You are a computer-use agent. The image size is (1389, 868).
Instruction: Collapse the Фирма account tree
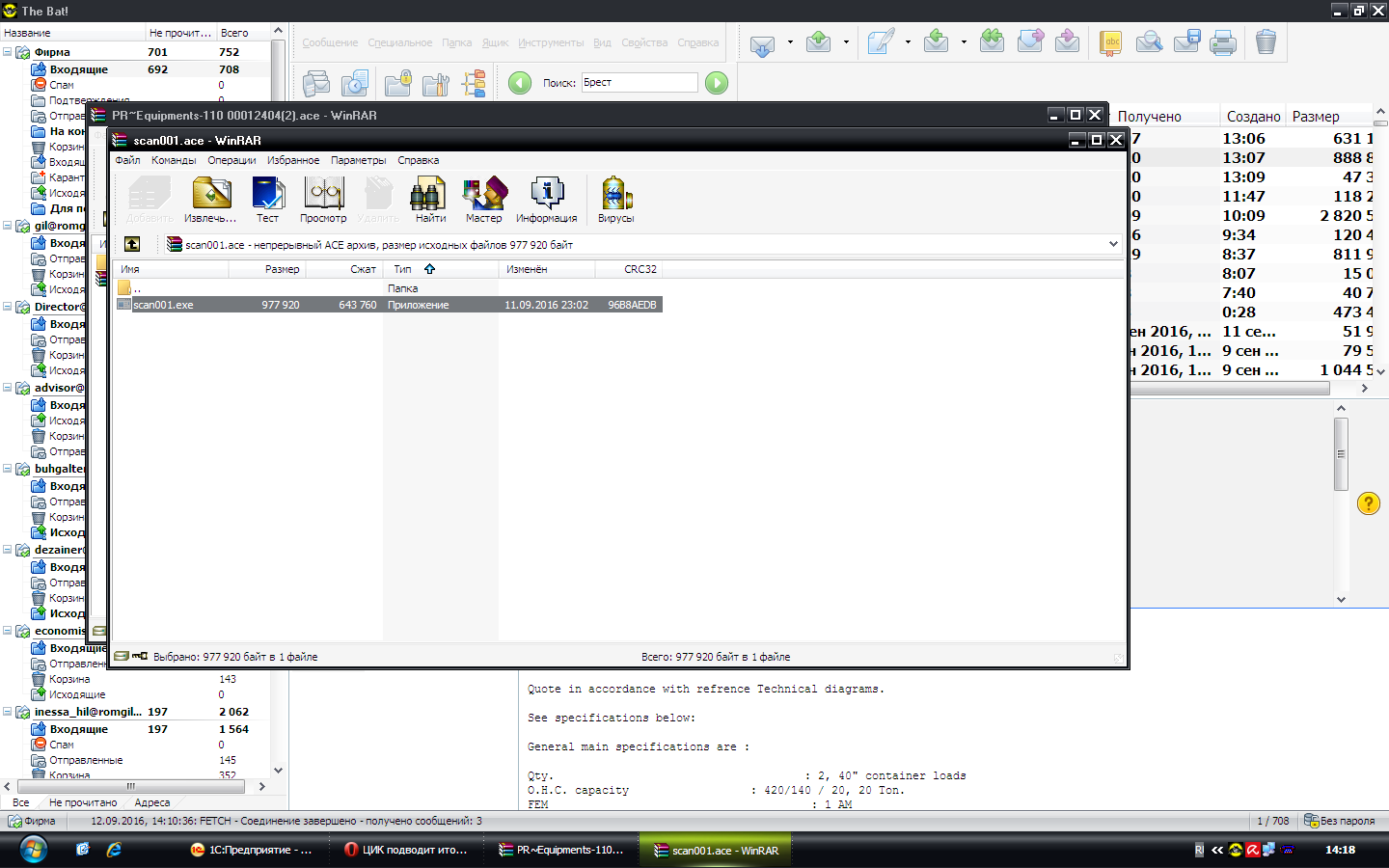click(8, 52)
